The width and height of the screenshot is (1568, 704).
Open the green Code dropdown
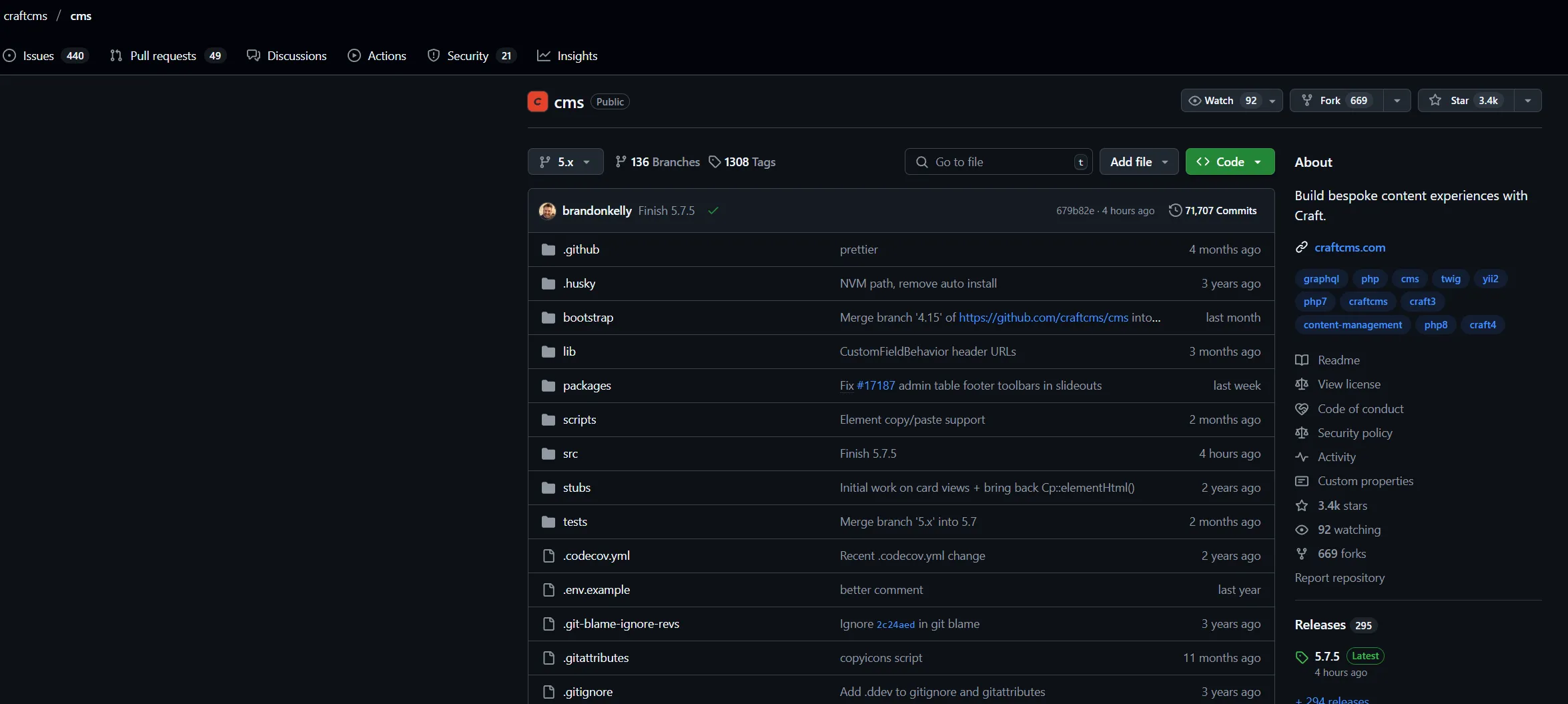[x=1230, y=162]
